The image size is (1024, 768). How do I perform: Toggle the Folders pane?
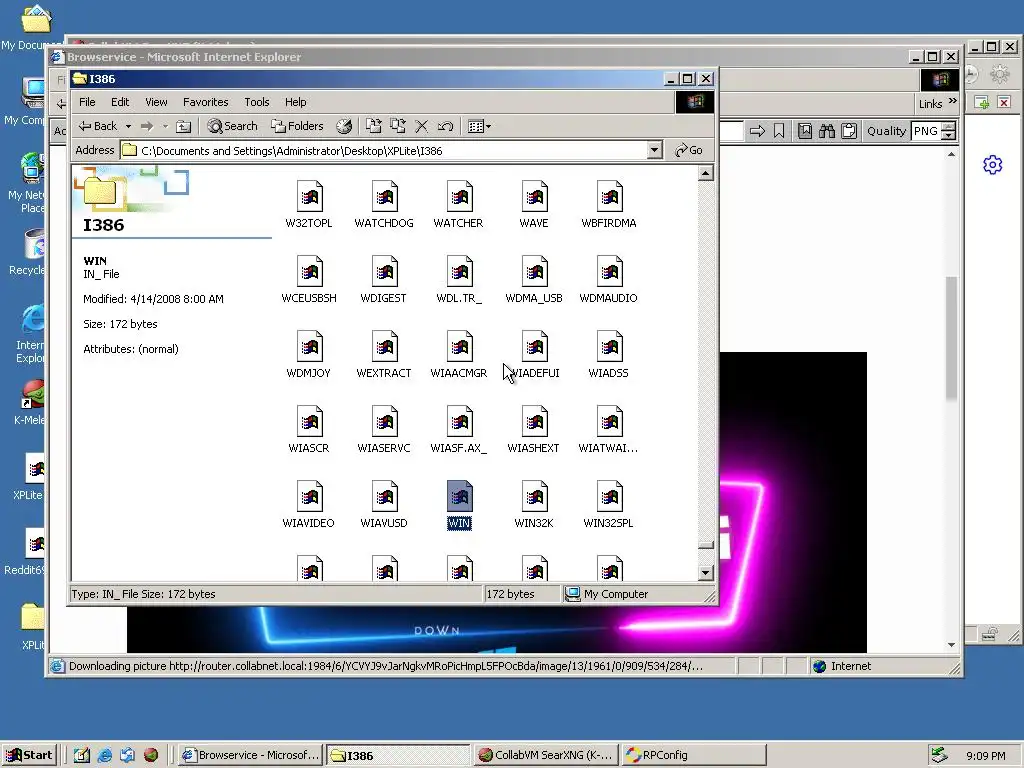pyautogui.click(x=297, y=126)
